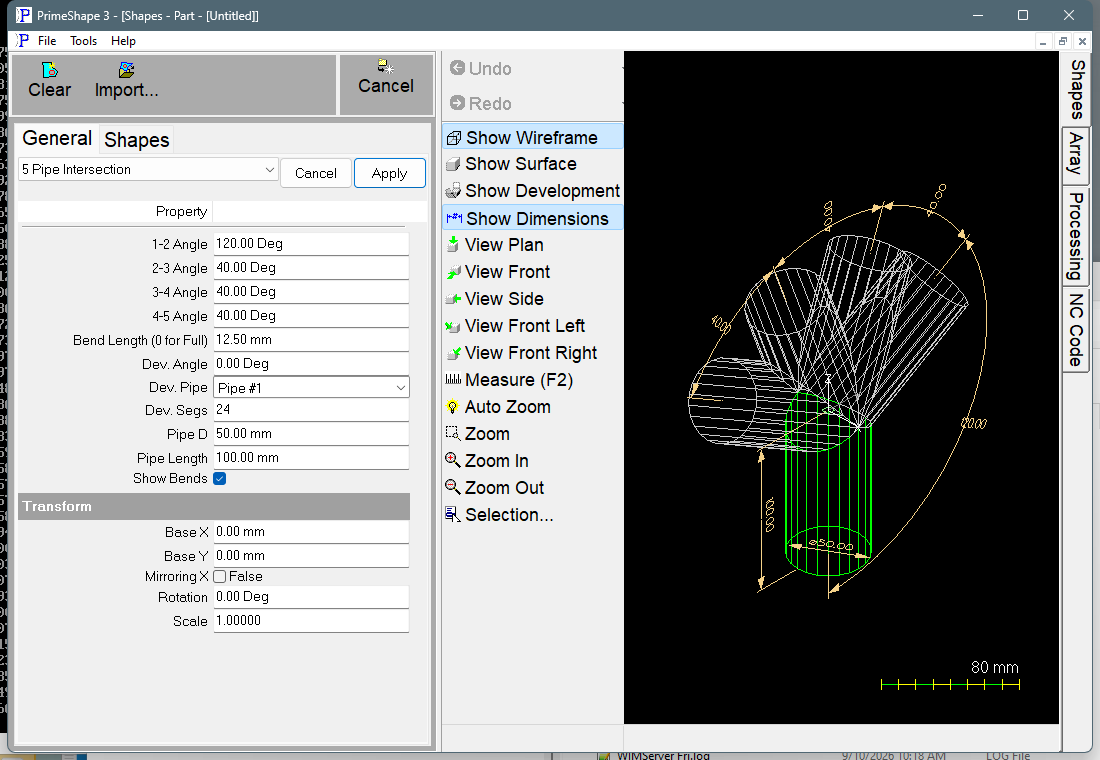Edit the 1-2 Angle field
Screen dimensions: 1100x760
point(311,244)
